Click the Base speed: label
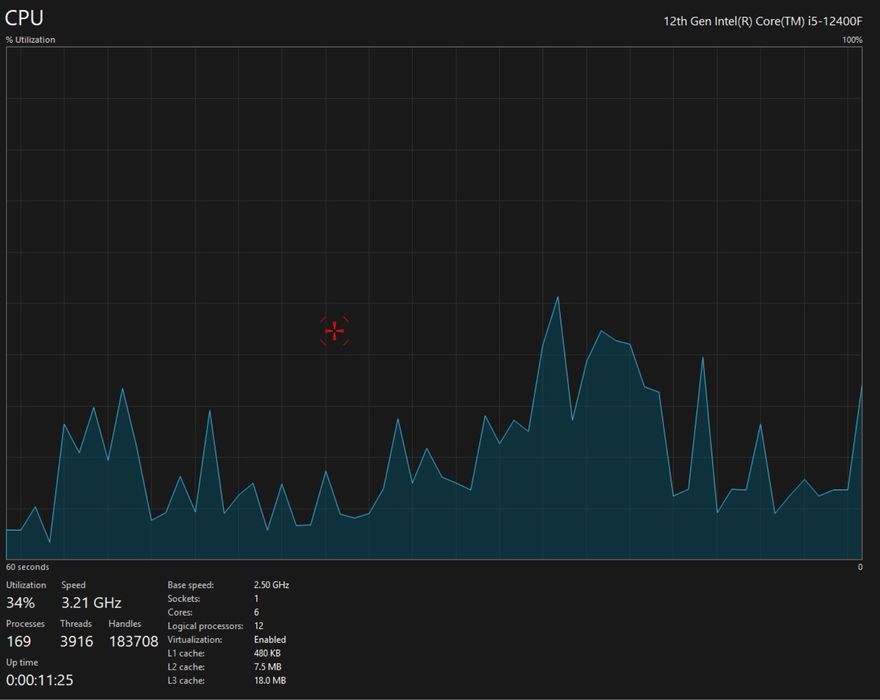The height and width of the screenshot is (700, 880). (x=191, y=585)
